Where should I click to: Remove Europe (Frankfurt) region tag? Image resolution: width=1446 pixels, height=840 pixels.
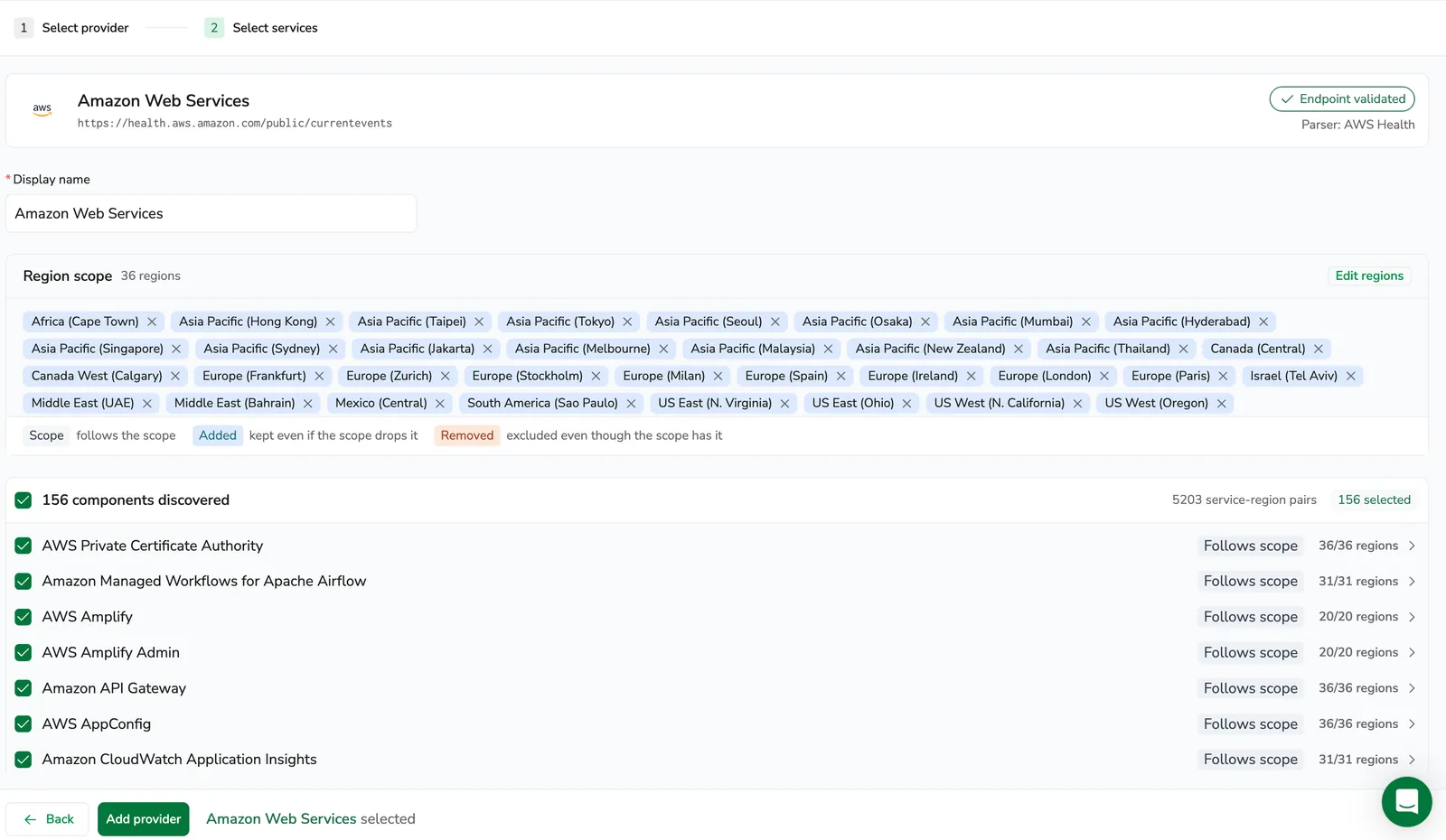[x=319, y=376]
